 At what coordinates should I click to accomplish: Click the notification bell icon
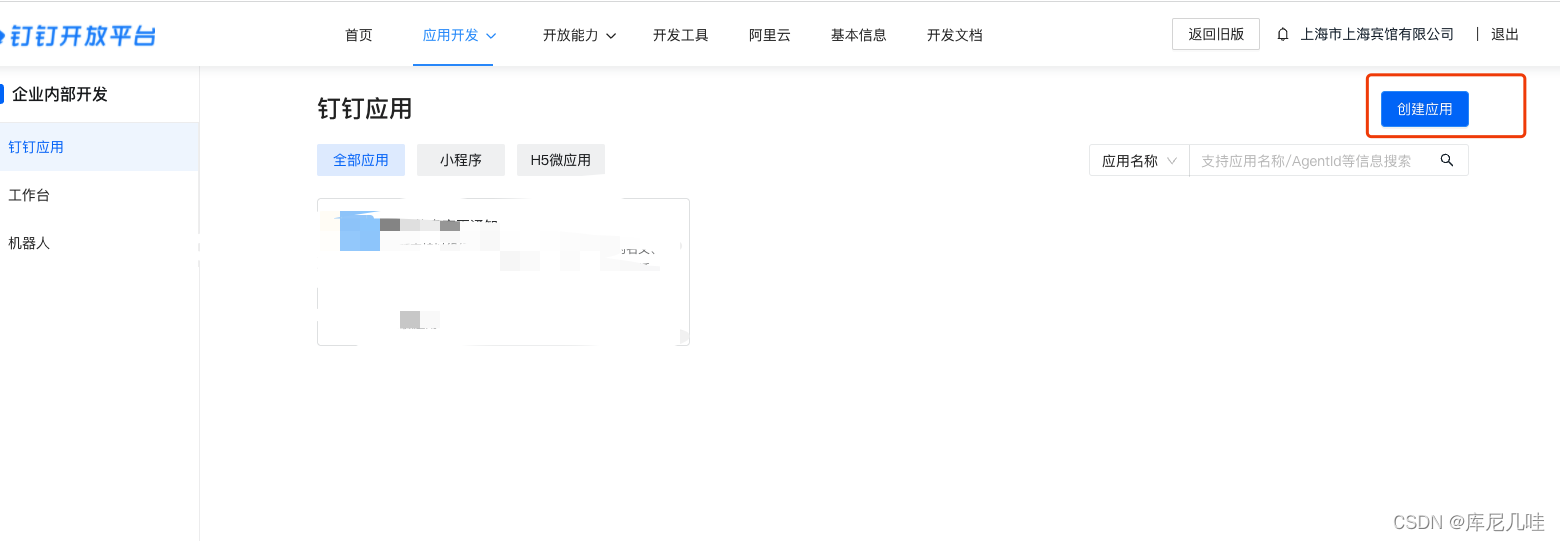pyautogui.click(x=1283, y=34)
